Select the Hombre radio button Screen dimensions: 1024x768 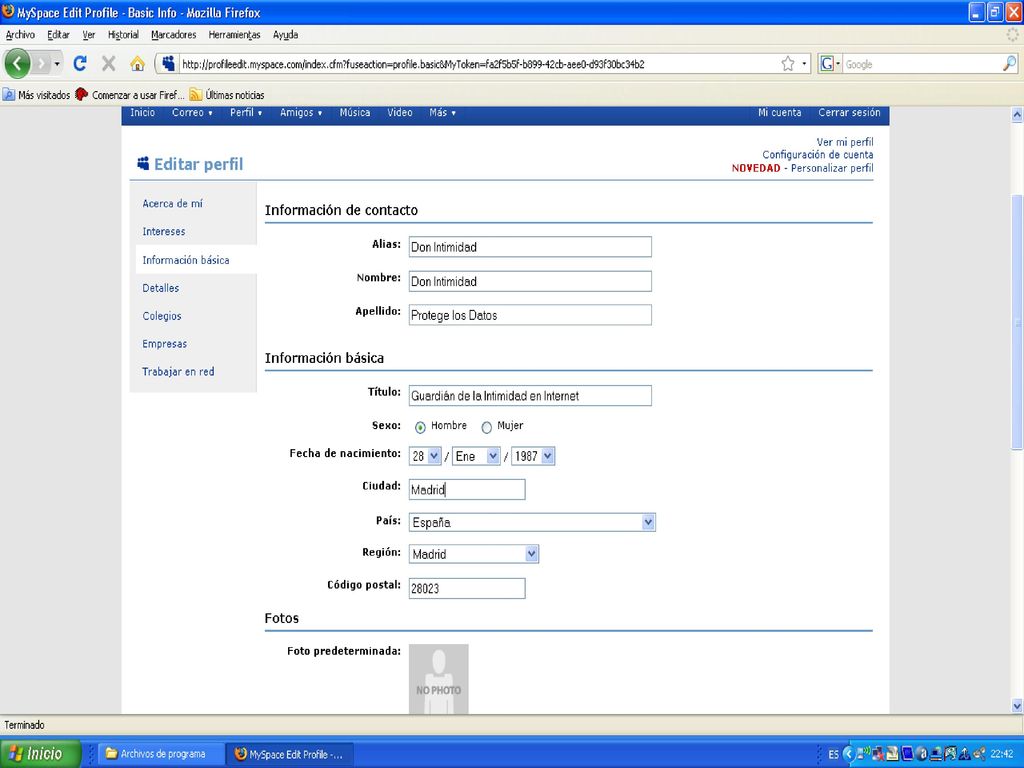point(420,427)
